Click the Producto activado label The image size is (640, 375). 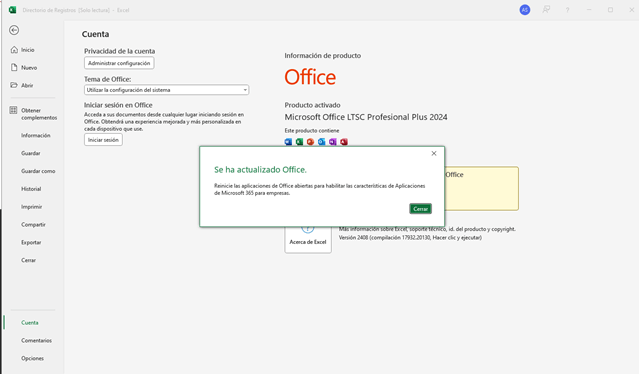pos(312,105)
